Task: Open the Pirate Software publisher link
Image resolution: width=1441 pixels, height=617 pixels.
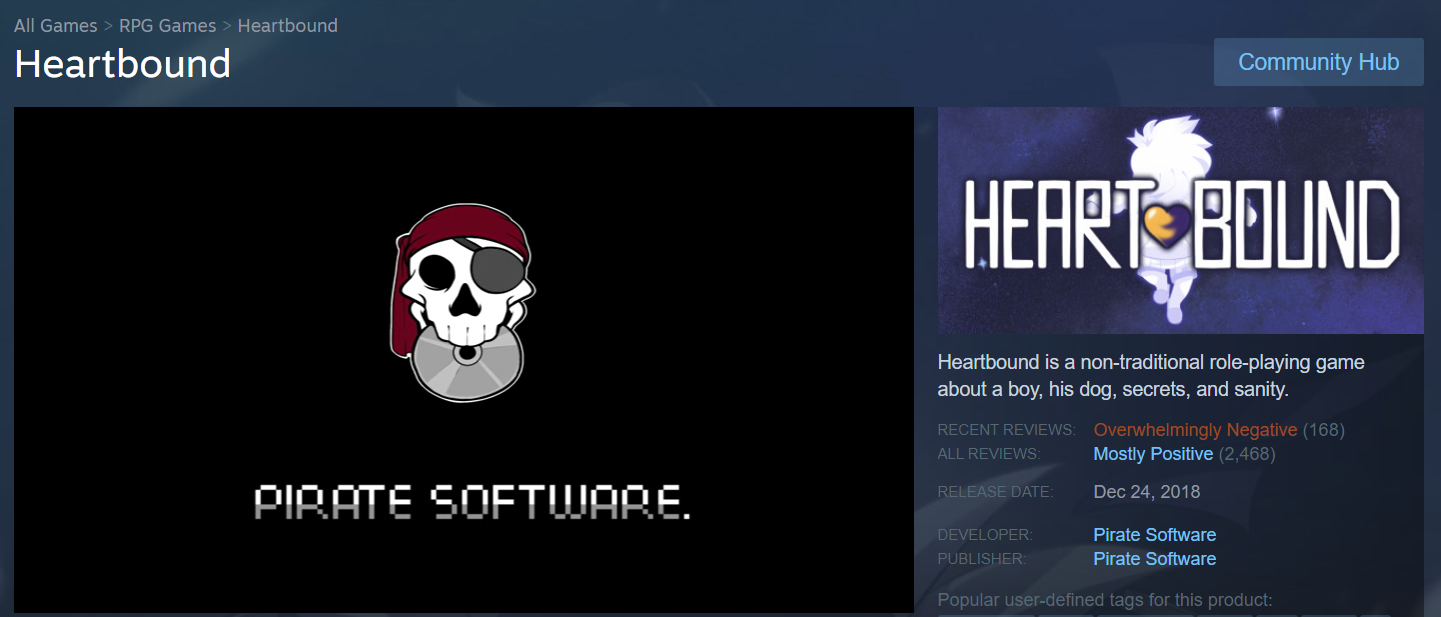Action: (x=1155, y=559)
